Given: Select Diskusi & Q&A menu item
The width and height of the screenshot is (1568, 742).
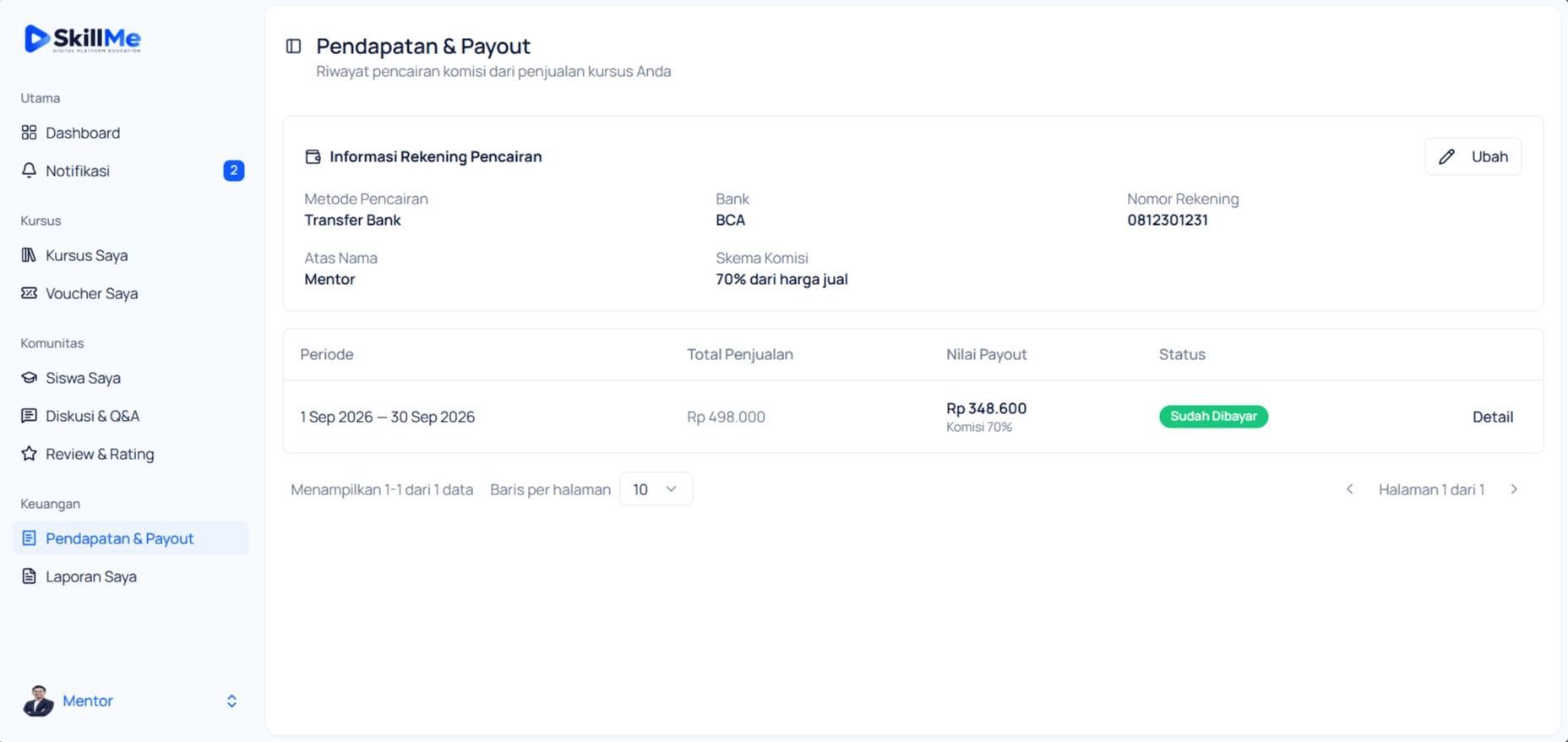Looking at the screenshot, I should (131, 416).
